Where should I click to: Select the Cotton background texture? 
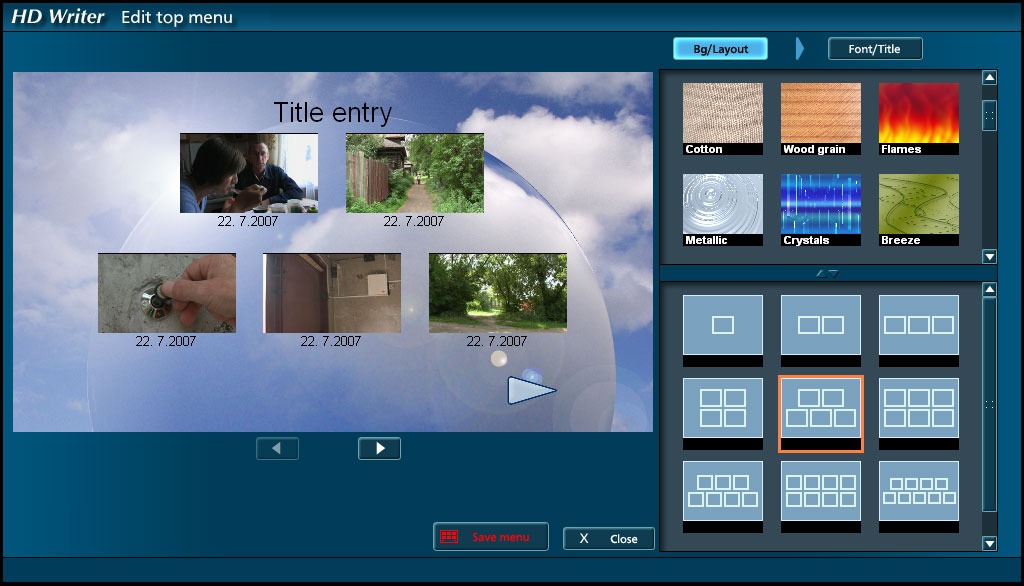pos(722,119)
